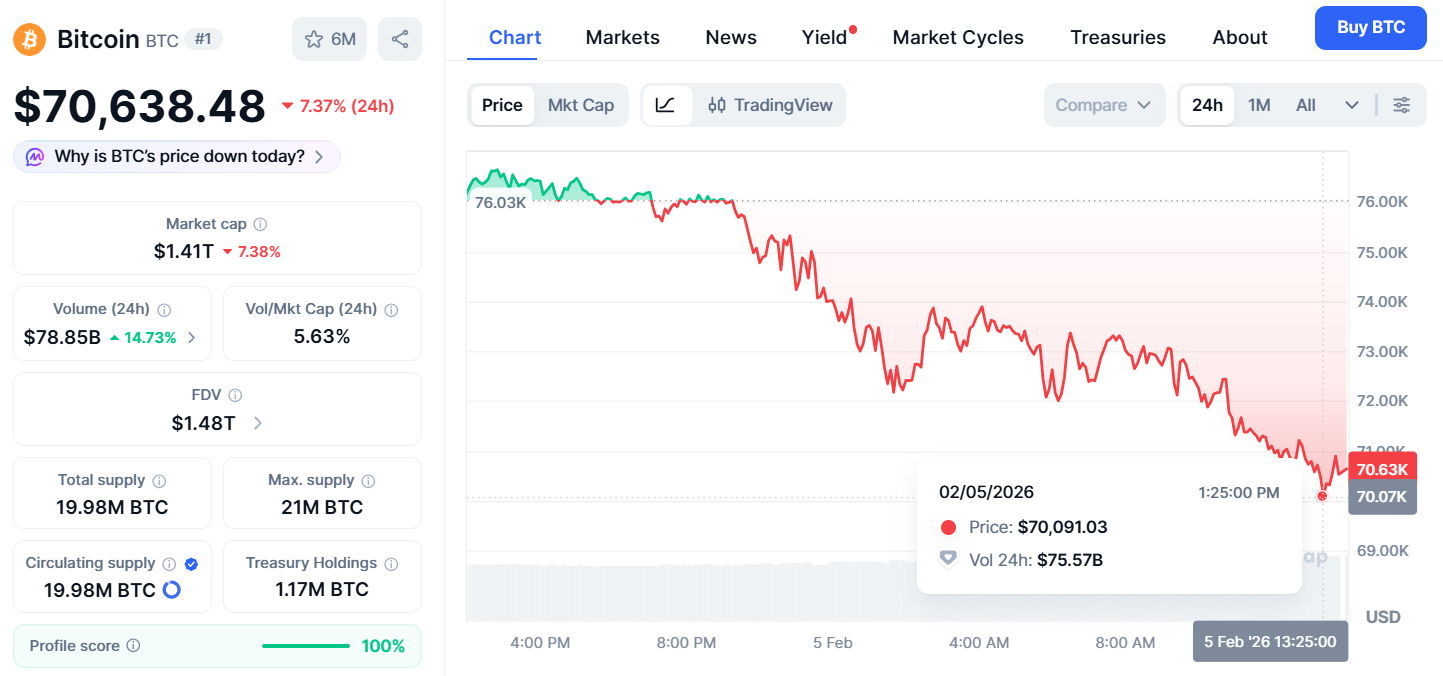Image resolution: width=1443 pixels, height=676 pixels.
Task: Open the Compare dropdown
Action: point(1104,105)
